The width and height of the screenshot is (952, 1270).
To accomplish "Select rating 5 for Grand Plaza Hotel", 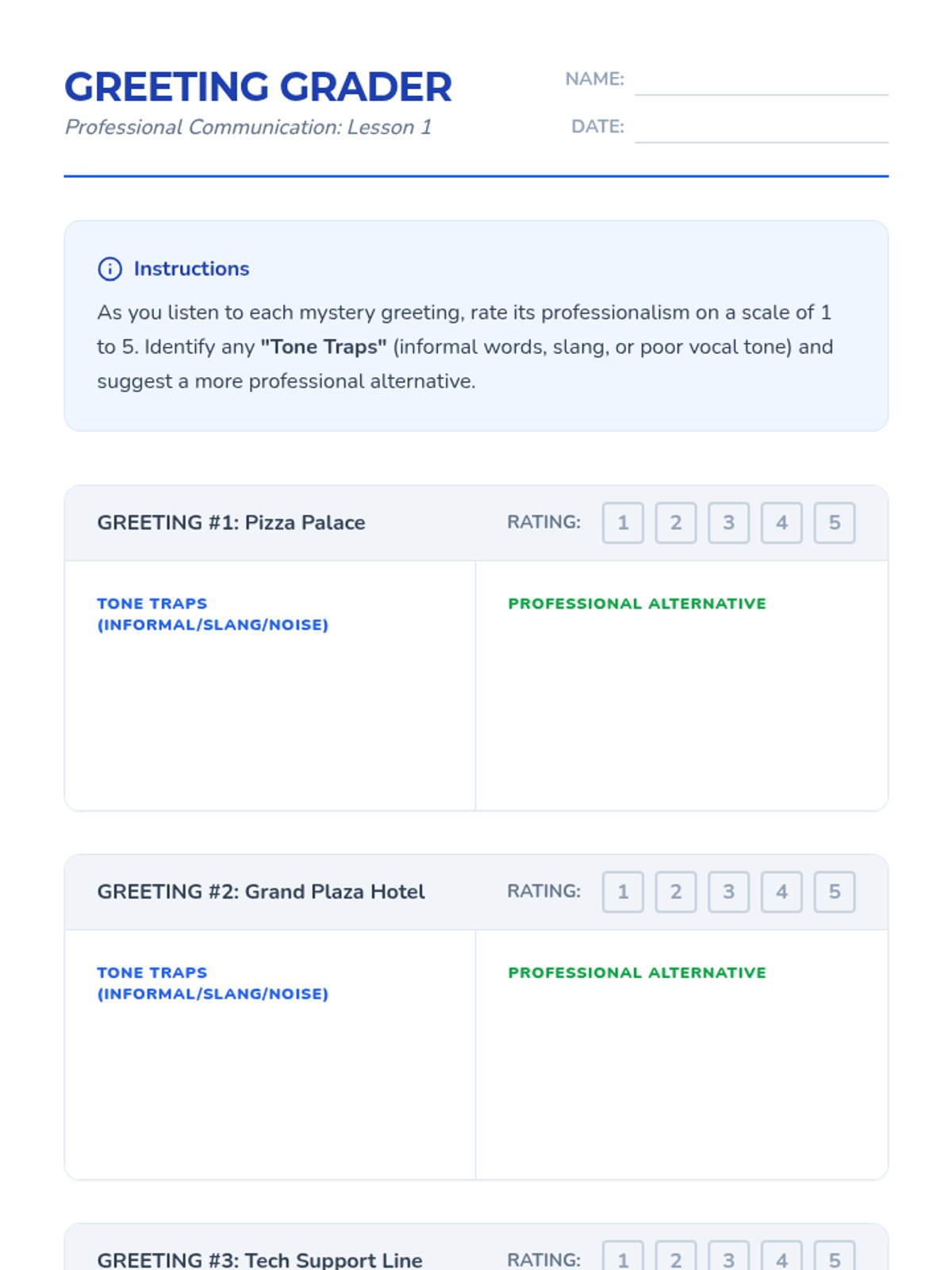I will click(x=835, y=891).
